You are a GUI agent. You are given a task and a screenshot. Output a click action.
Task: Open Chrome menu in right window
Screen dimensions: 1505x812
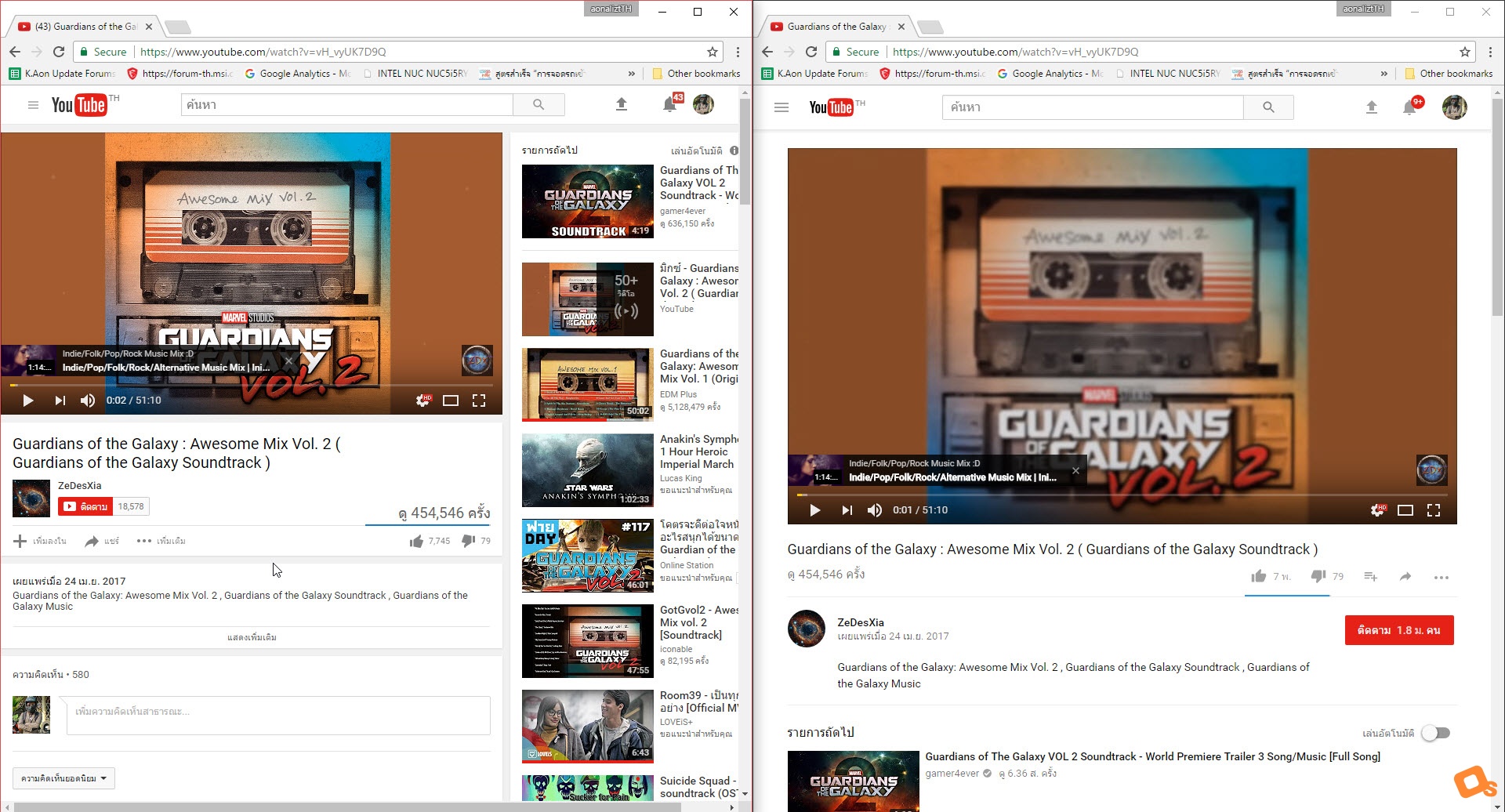pos(1490,52)
